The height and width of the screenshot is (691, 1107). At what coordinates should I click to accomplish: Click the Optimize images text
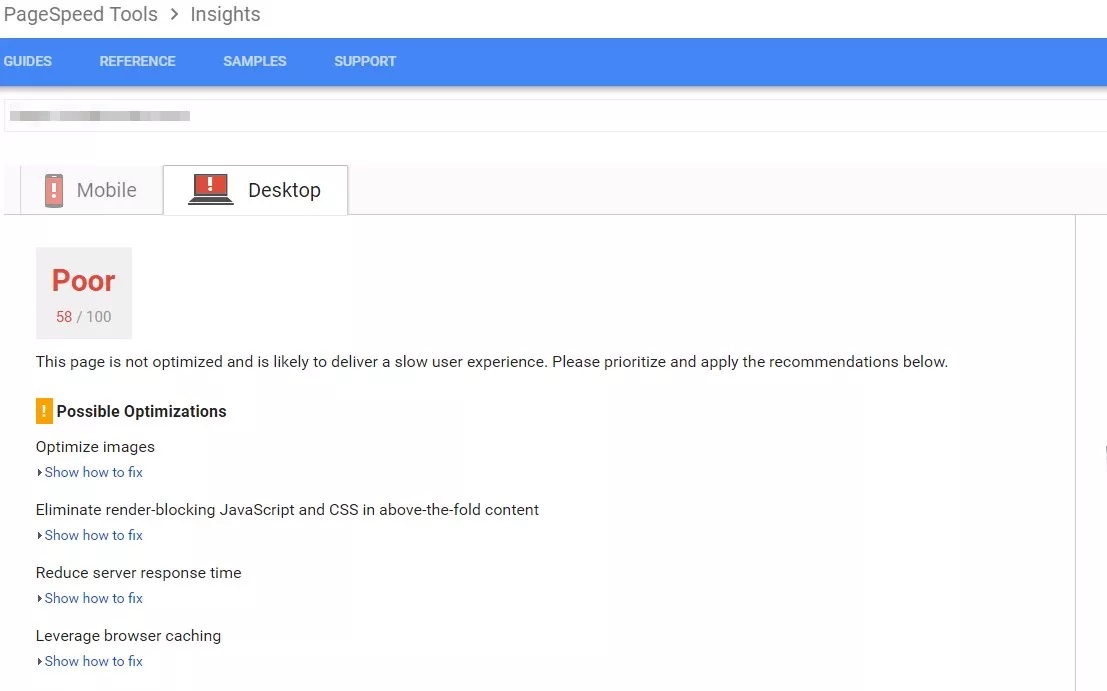click(95, 447)
